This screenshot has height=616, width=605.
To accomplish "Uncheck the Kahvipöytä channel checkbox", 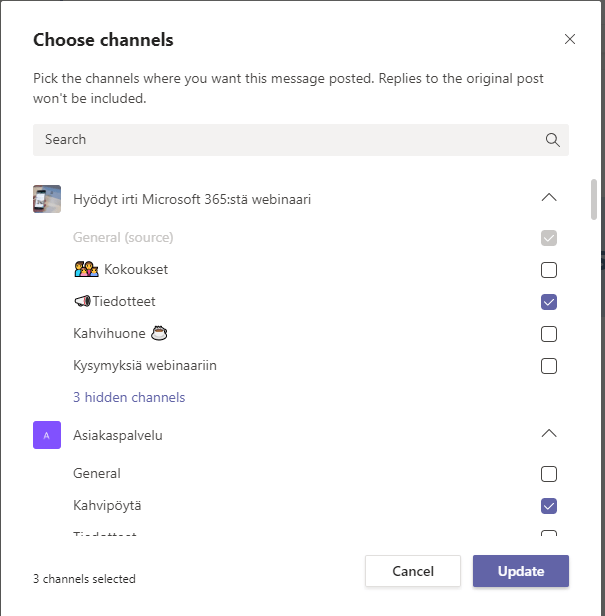I will pos(548,506).
